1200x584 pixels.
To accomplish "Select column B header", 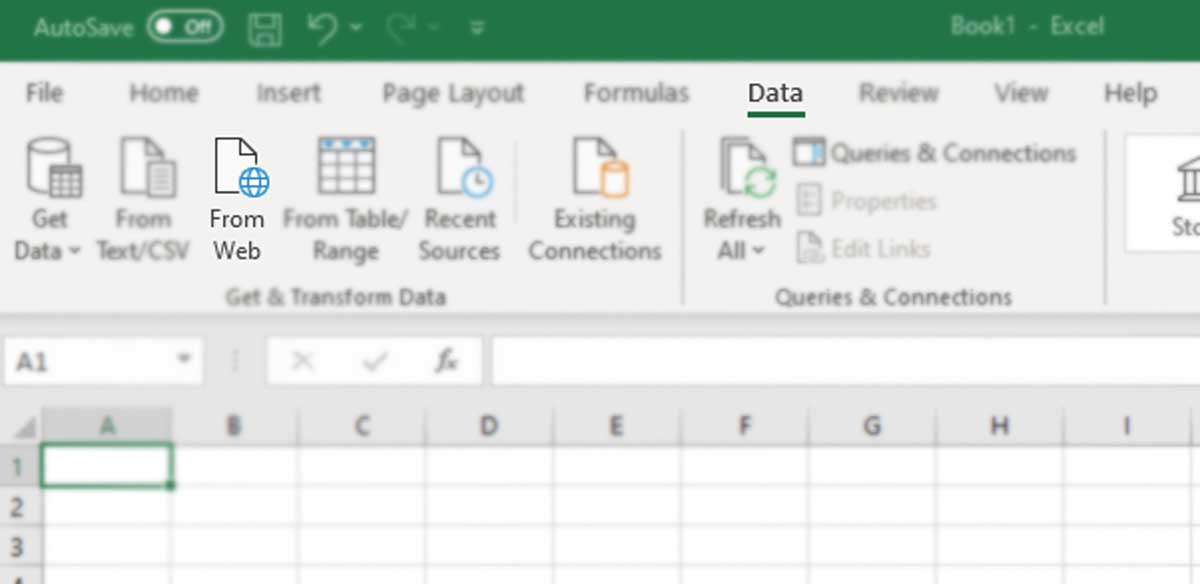I will pos(234,424).
